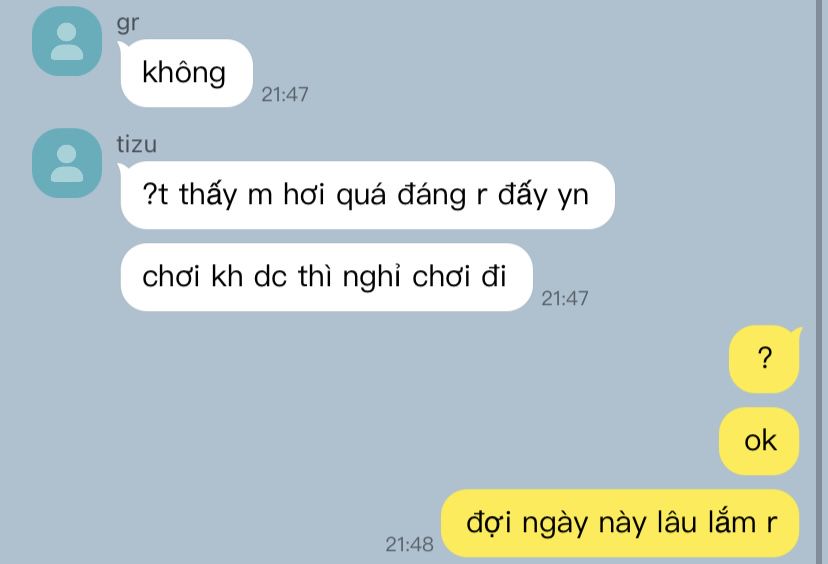The height and width of the screenshot is (564, 828).
Task: Click the word thấy in tizu's first message
Action: 208,195
